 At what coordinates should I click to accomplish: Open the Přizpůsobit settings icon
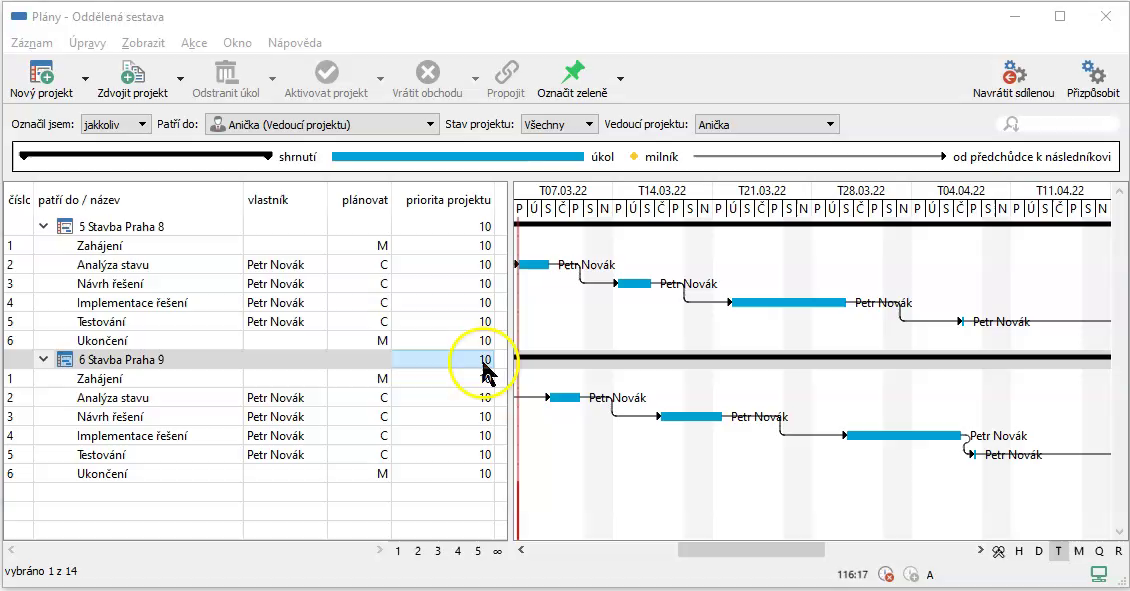point(1093,73)
